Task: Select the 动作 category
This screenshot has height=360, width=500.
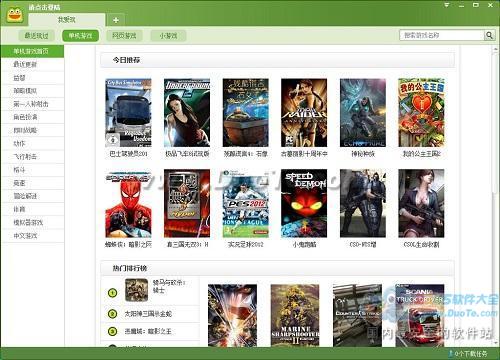Action: click(x=32, y=143)
